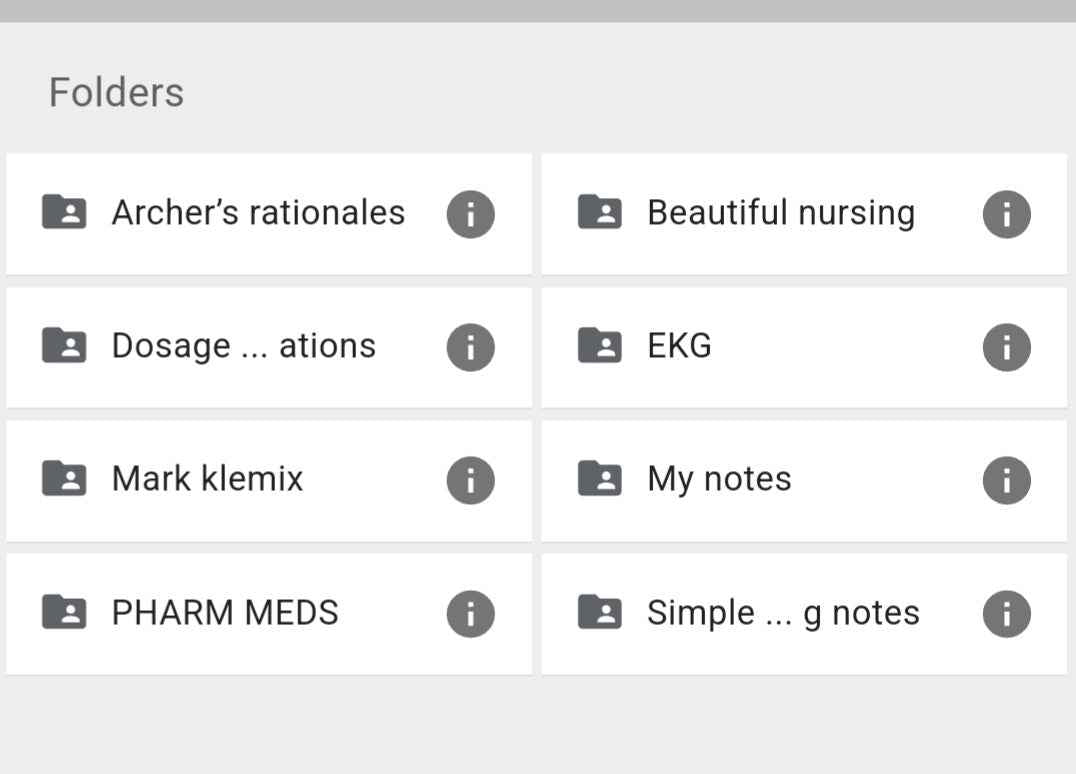Click shared folder icon for PHARM MEDS
This screenshot has height=774, width=1076.
[x=63, y=611]
